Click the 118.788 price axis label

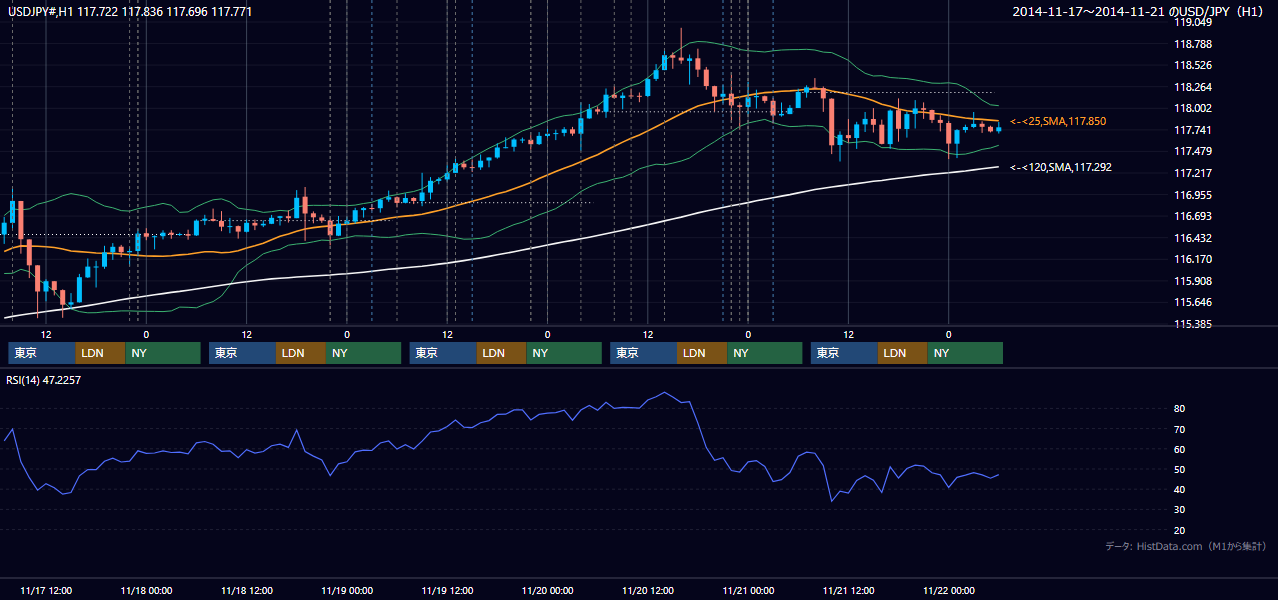point(1192,44)
